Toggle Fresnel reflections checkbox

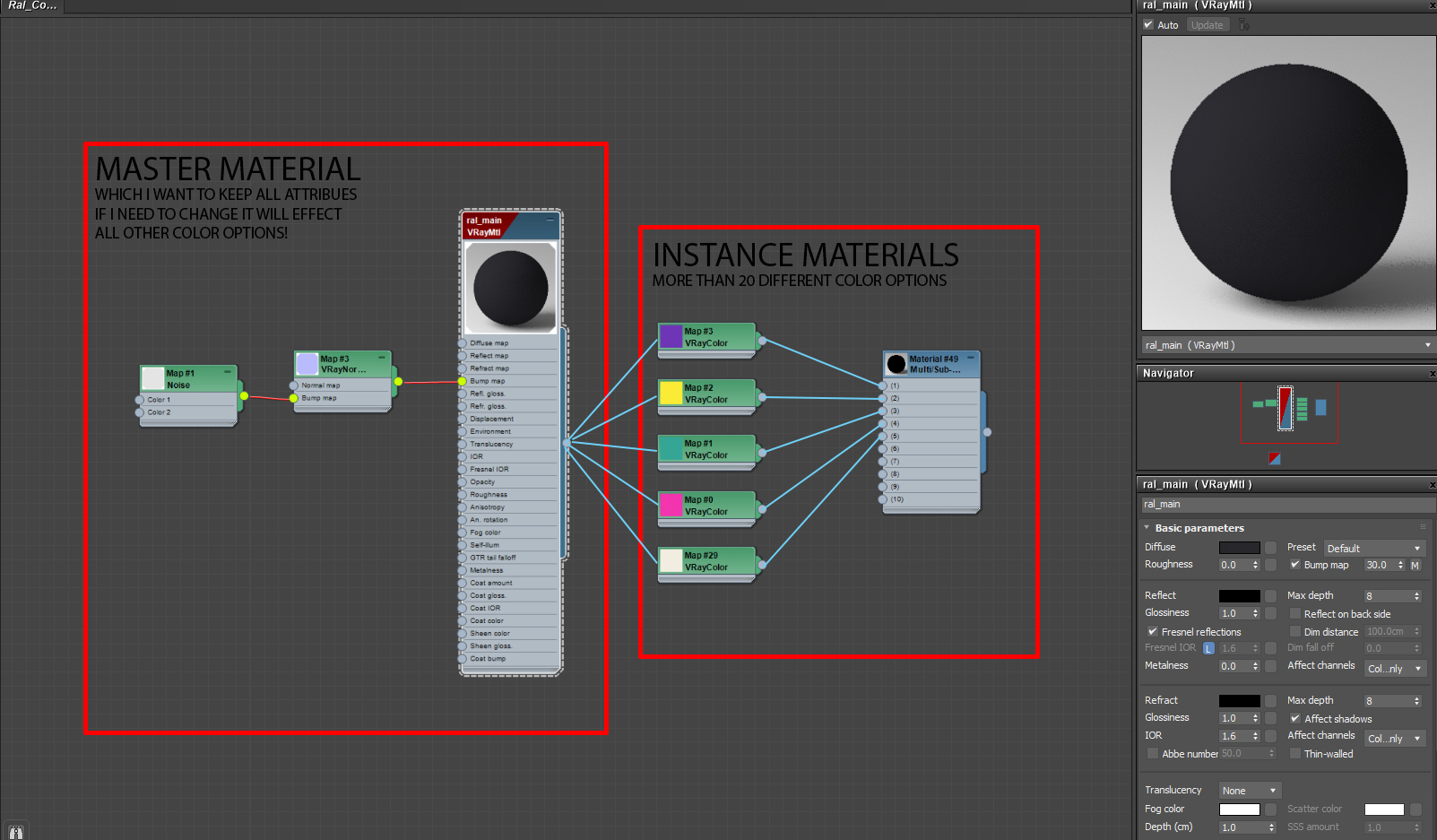(x=1153, y=632)
